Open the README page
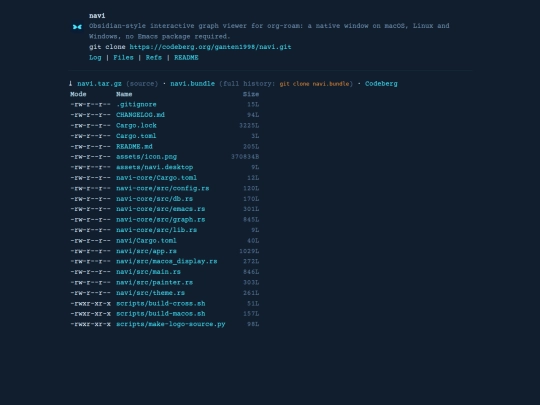 186,58
